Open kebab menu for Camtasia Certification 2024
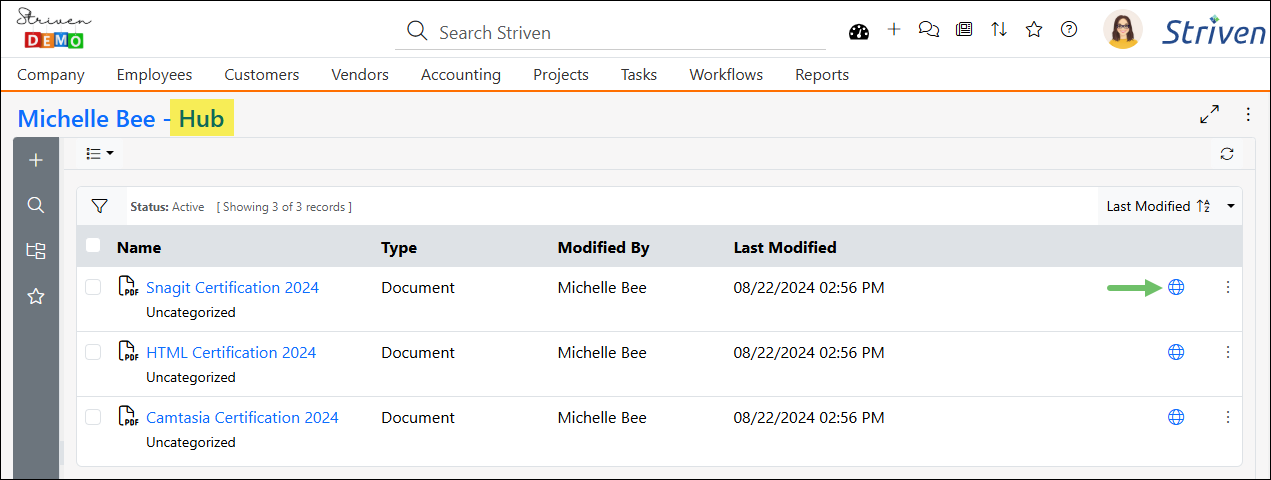This screenshot has width=1271, height=480. [x=1228, y=417]
